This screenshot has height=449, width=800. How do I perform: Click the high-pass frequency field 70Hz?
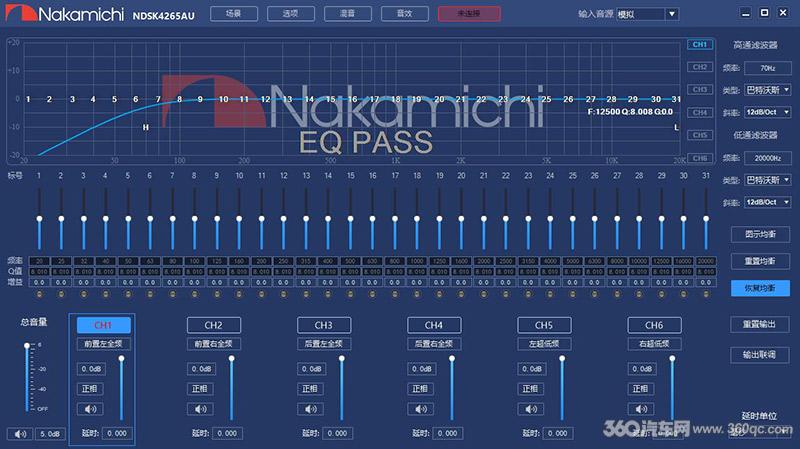click(x=768, y=68)
